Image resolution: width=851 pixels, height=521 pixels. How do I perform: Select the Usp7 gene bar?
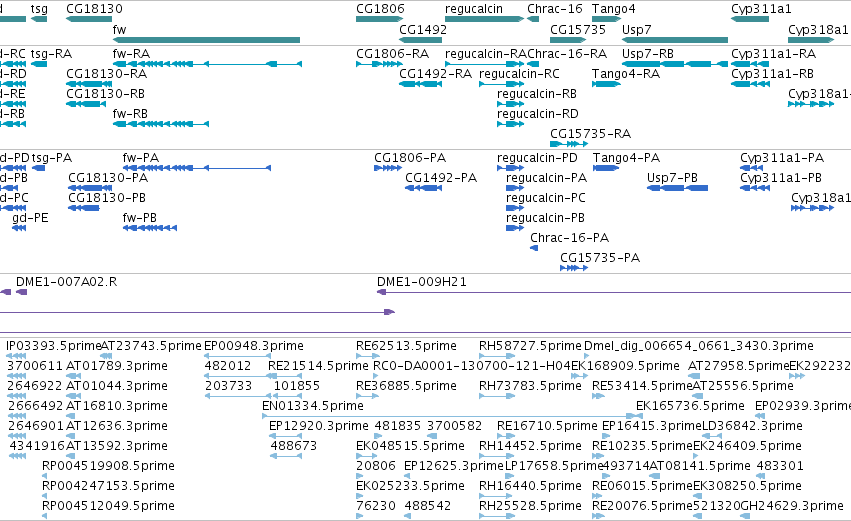click(675, 40)
